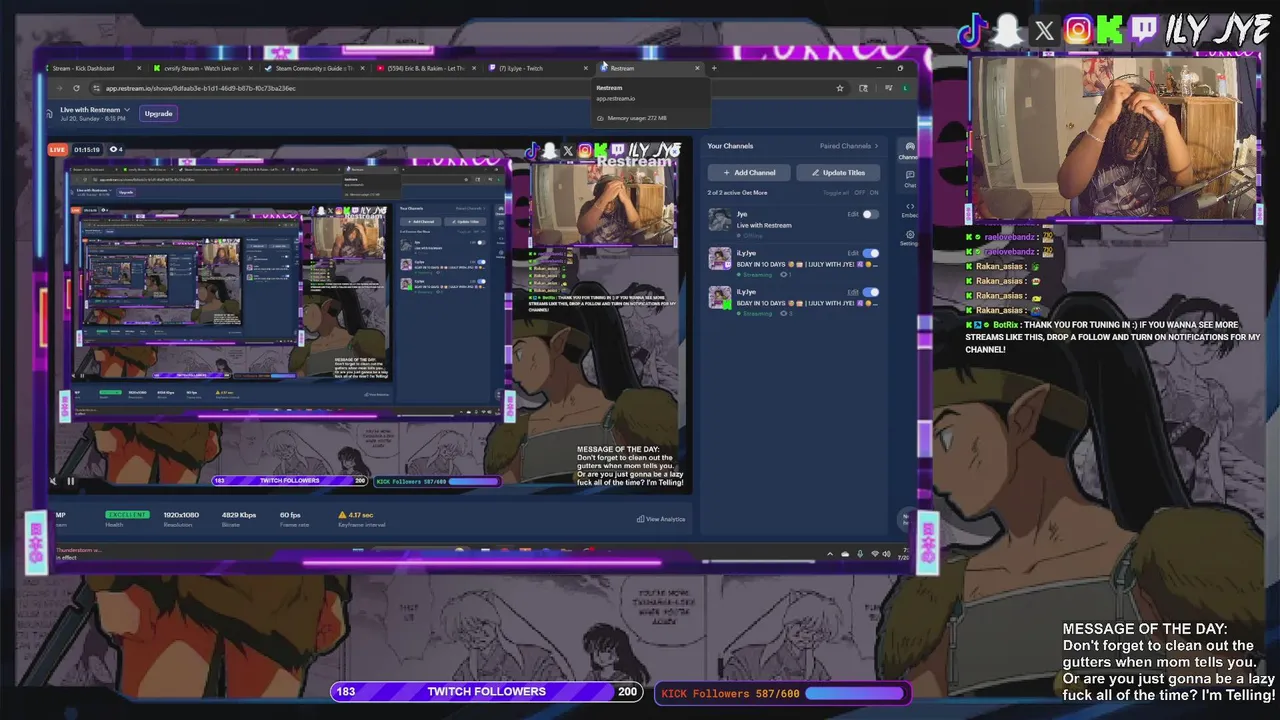The height and width of the screenshot is (720, 1280).
Task: Click the site info icon in address bar
Action: [x=95, y=88]
